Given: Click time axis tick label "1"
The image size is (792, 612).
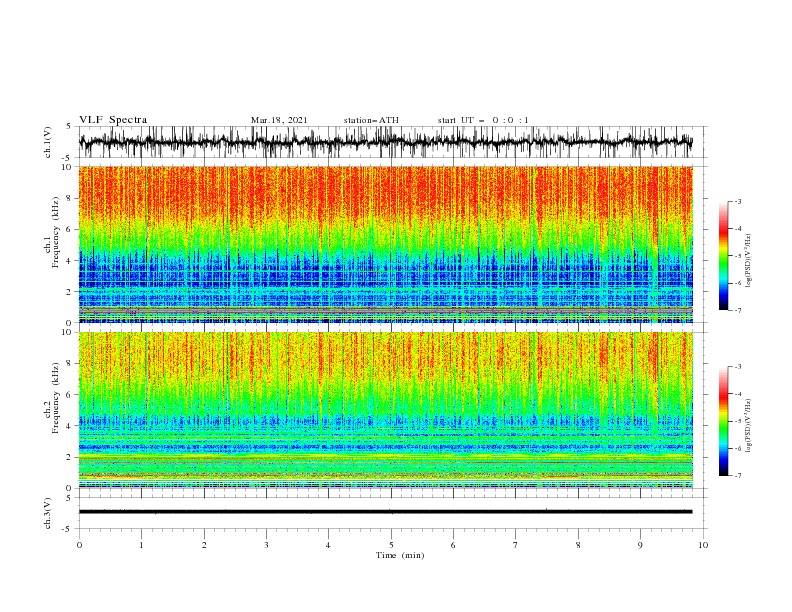Looking at the screenshot, I should click(x=141, y=545).
